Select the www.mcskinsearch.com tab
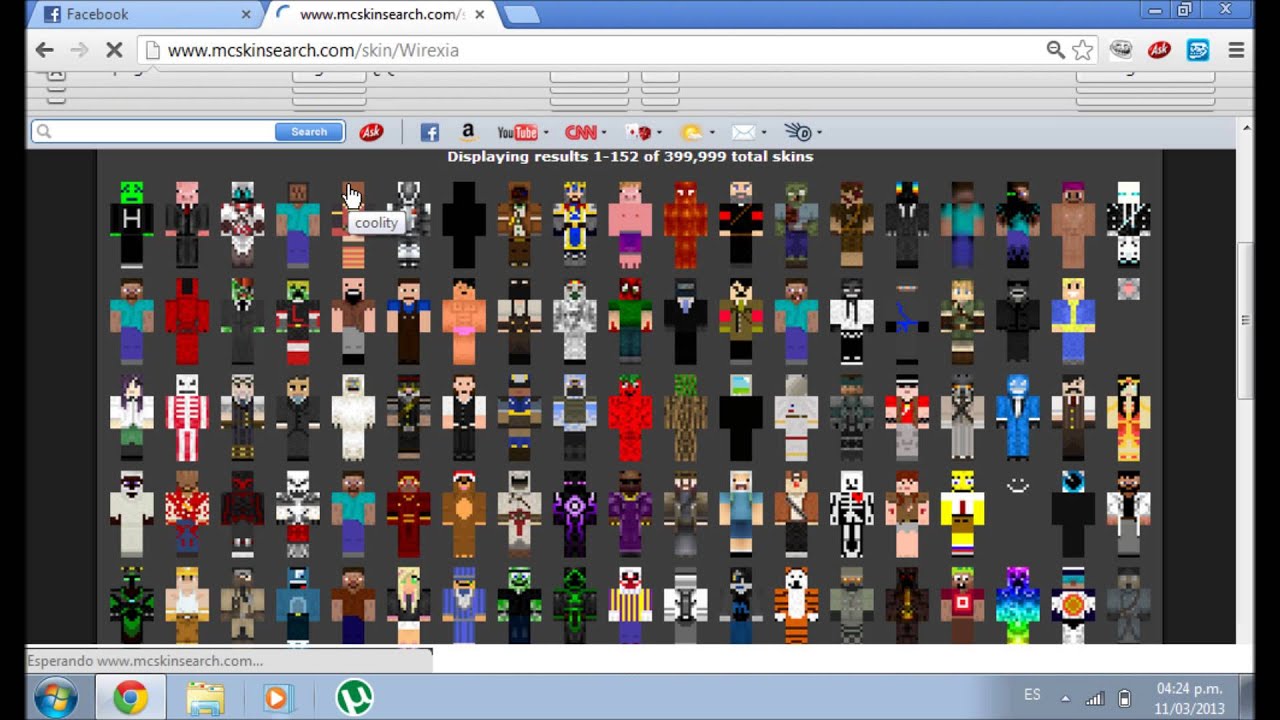Viewport: 1280px width, 720px height. [x=378, y=14]
